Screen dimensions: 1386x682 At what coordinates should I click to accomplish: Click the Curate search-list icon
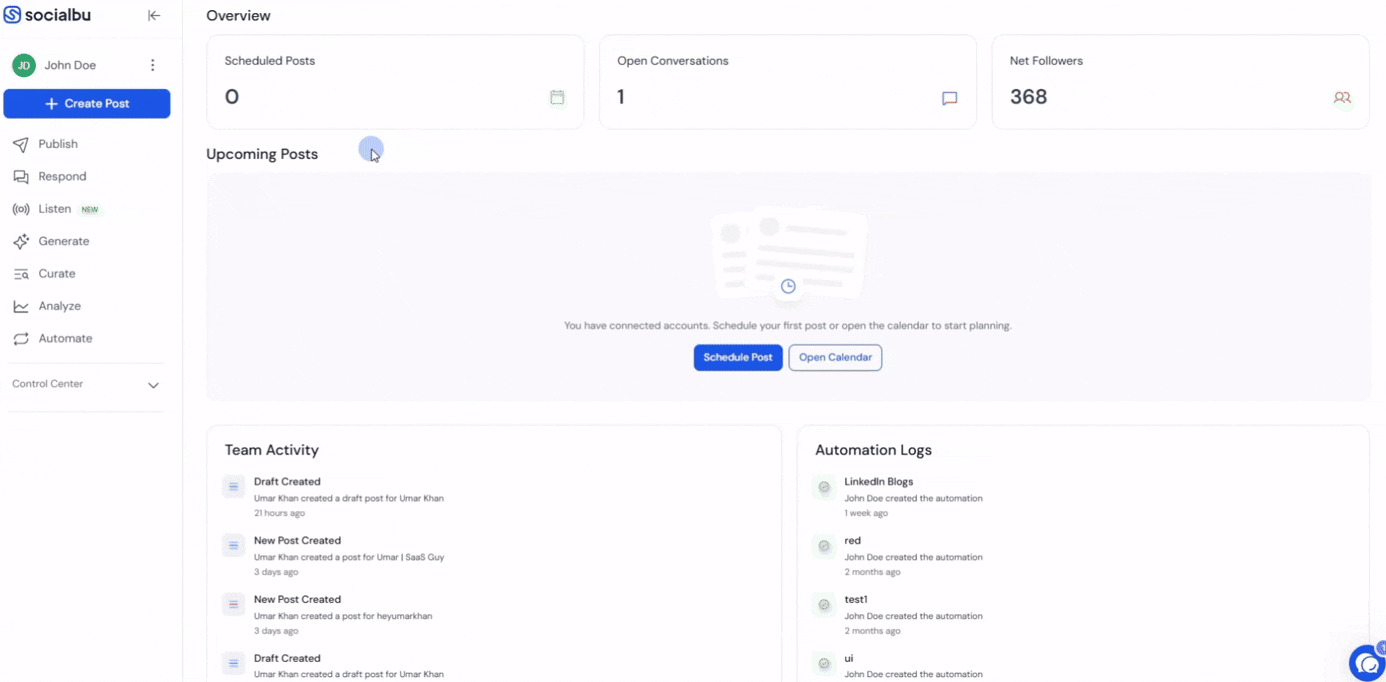pos(21,274)
